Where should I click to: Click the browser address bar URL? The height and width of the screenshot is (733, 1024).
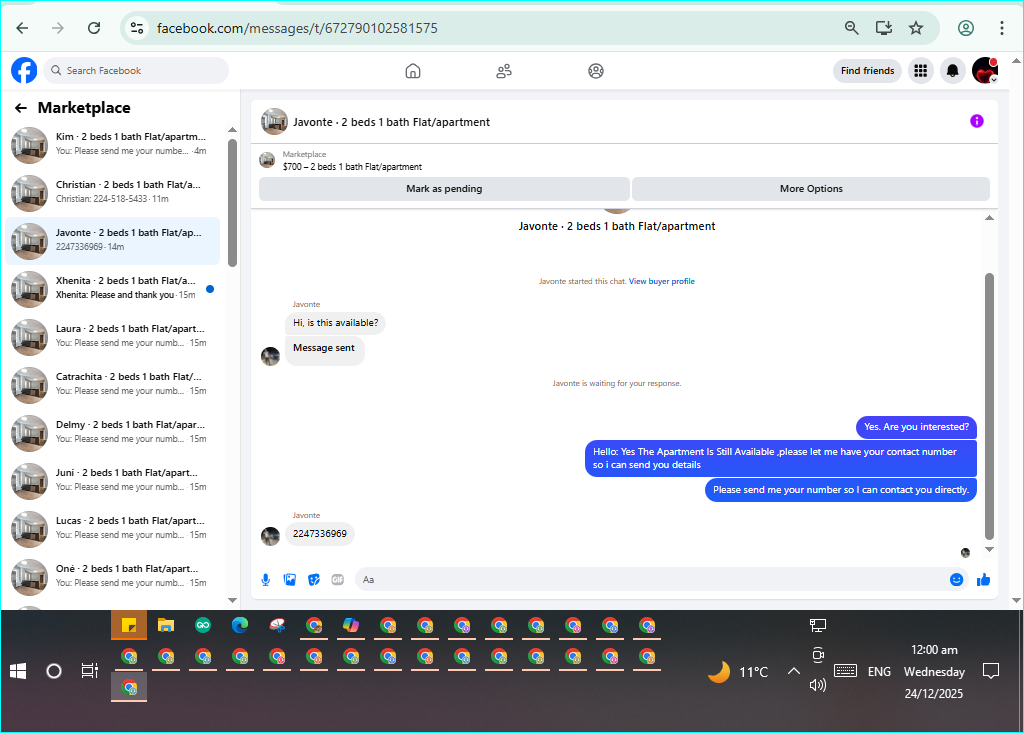pos(297,28)
